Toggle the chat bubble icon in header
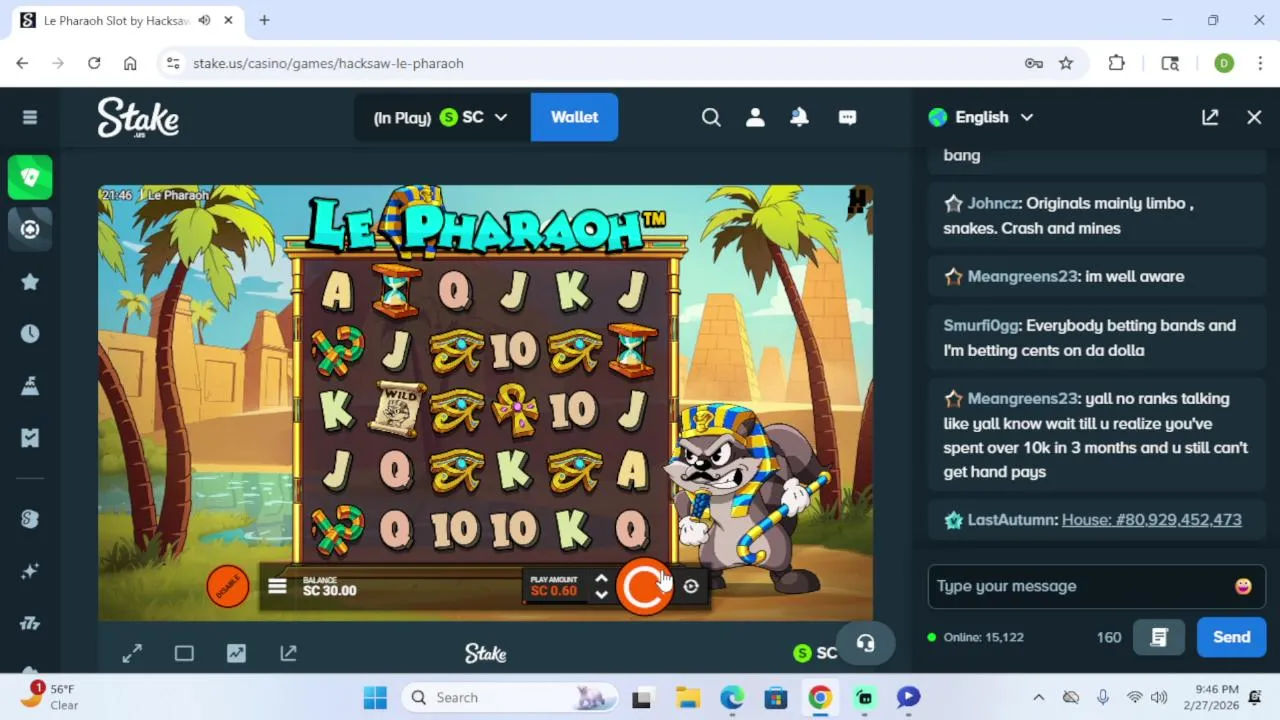 [847, 117]
